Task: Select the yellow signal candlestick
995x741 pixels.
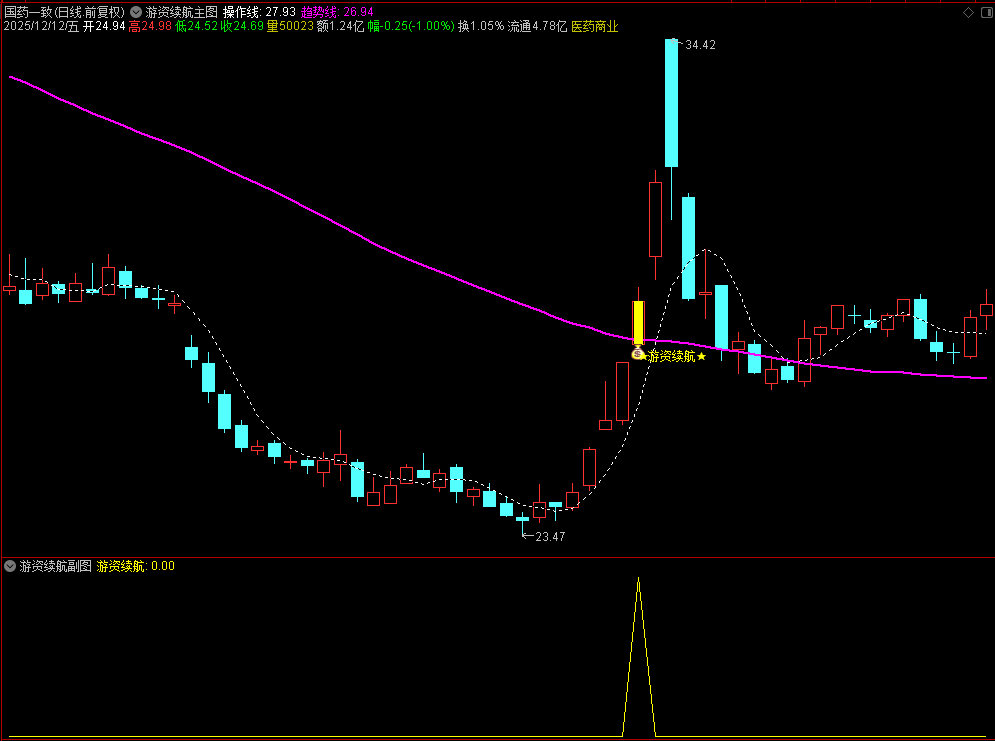Action: pyautogui.click(x=638, y=323)
